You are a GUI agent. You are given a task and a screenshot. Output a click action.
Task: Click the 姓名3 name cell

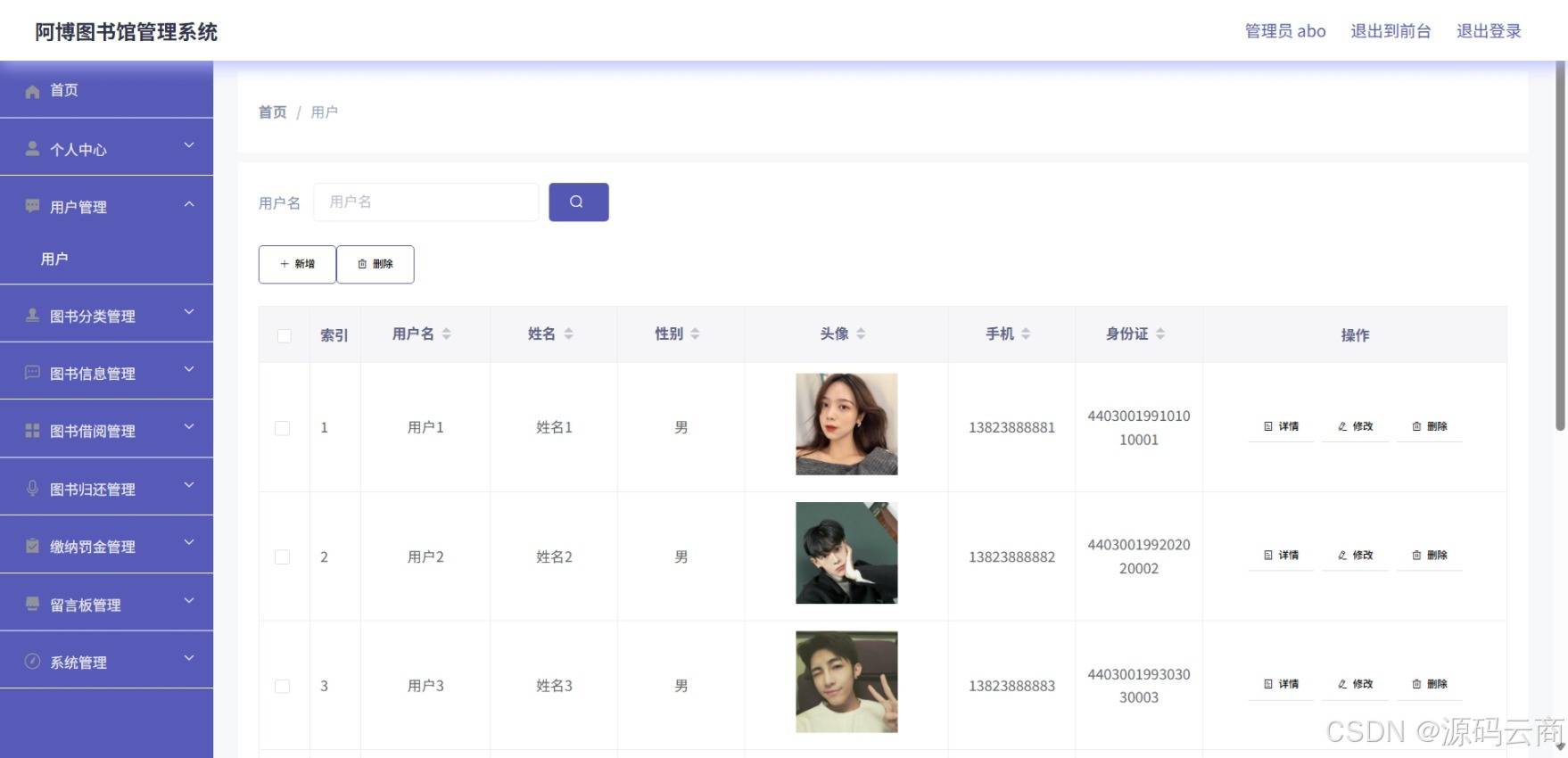tap(554, 686)
